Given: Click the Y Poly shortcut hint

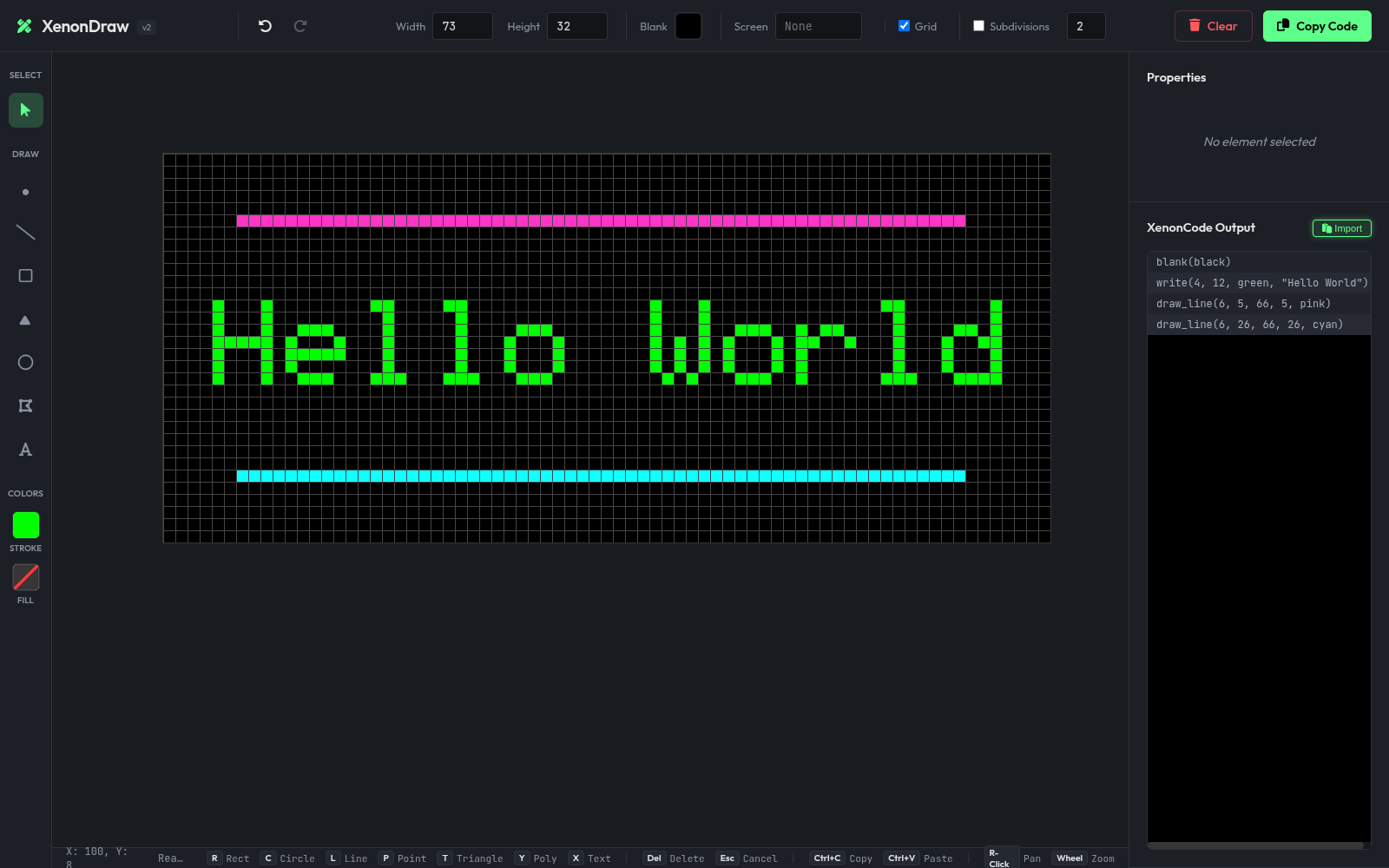Looking at the screenshot, I should point(537,858).
